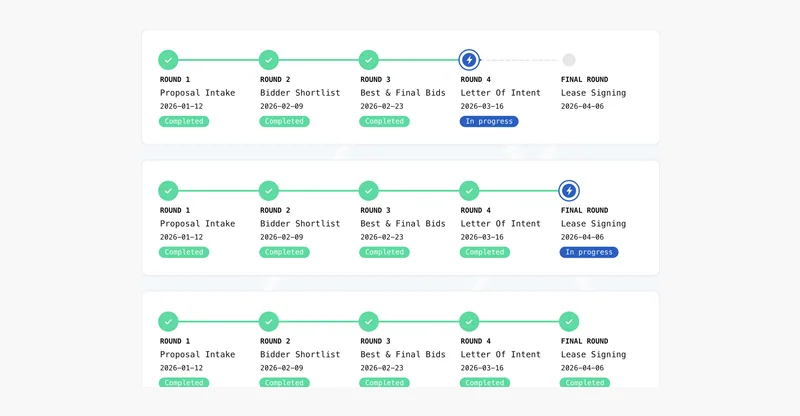Click 'Best & Final Bids' title in middle card
Screen dimensions: 800x416
click(x=403, y=224)
